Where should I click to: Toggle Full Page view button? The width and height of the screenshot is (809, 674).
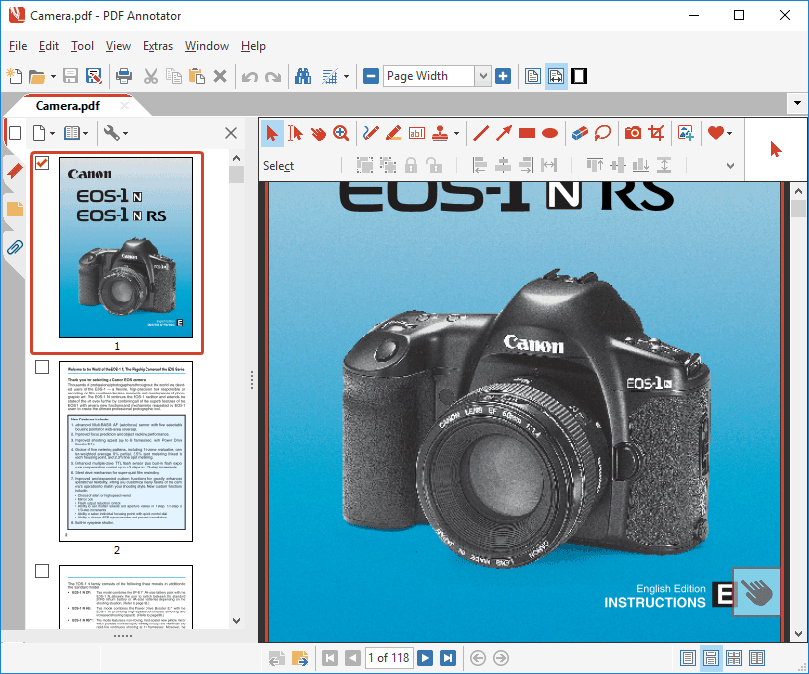533,76
